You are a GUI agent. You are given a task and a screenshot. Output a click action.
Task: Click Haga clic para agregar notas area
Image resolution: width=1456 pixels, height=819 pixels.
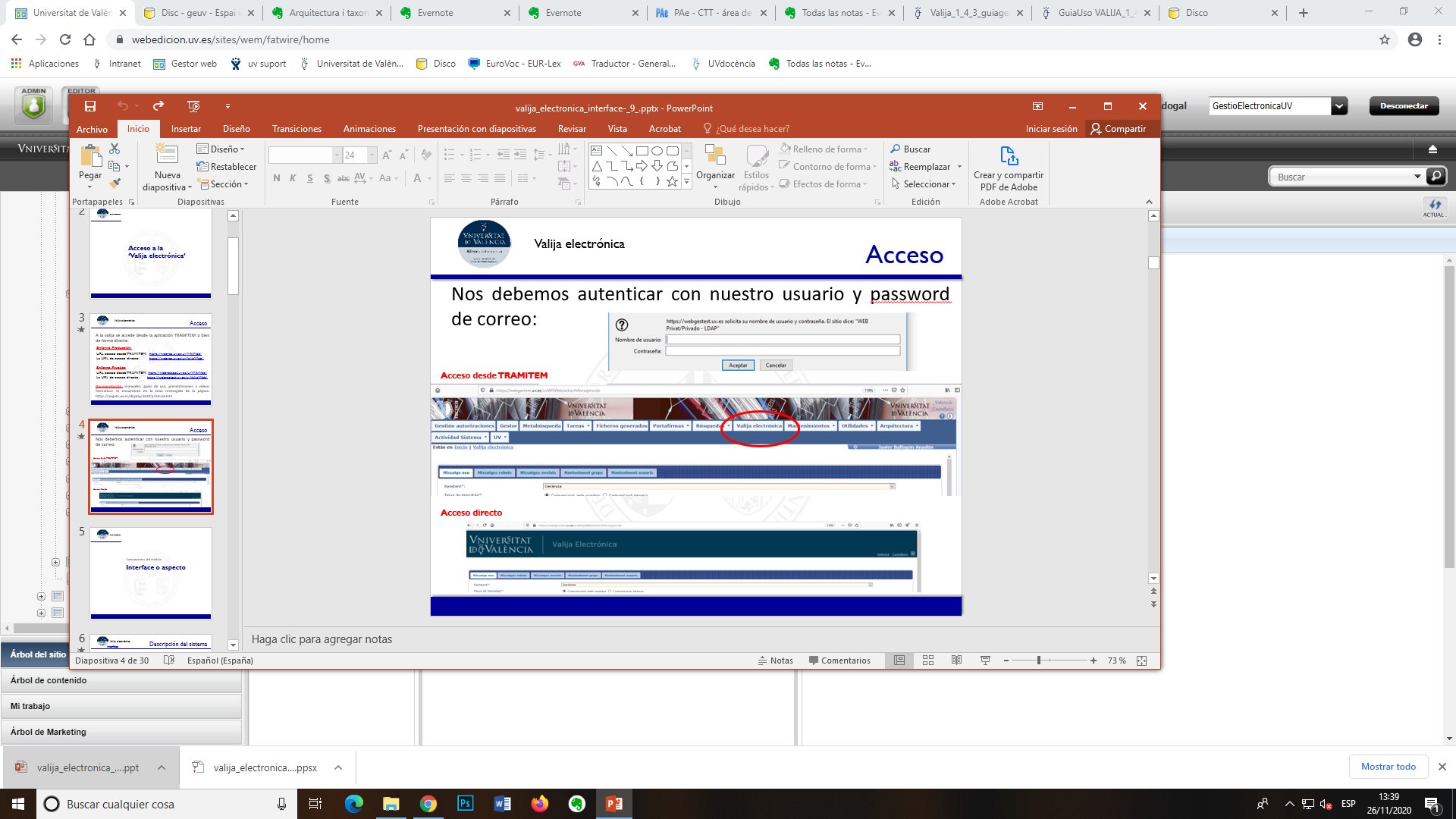(322, 639)
